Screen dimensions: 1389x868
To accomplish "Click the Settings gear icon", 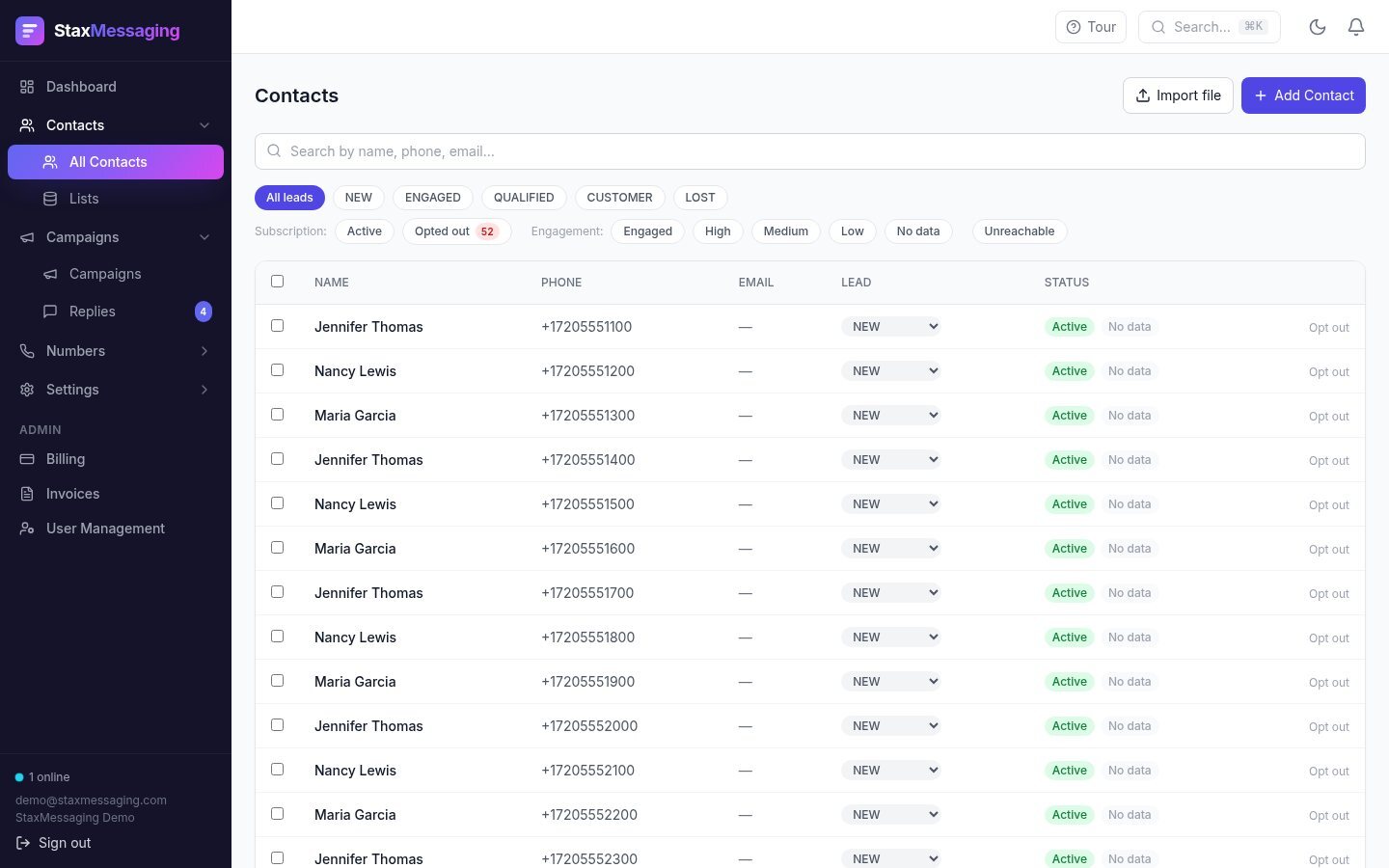I will pos(27,390).
